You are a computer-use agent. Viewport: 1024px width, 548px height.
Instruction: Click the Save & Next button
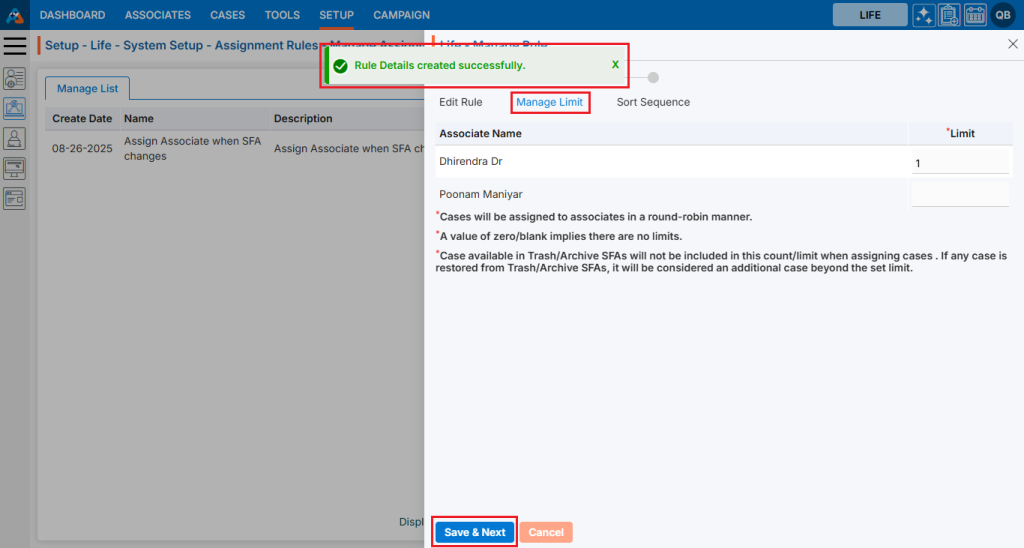pyautogui.click(x=475, y=532)
